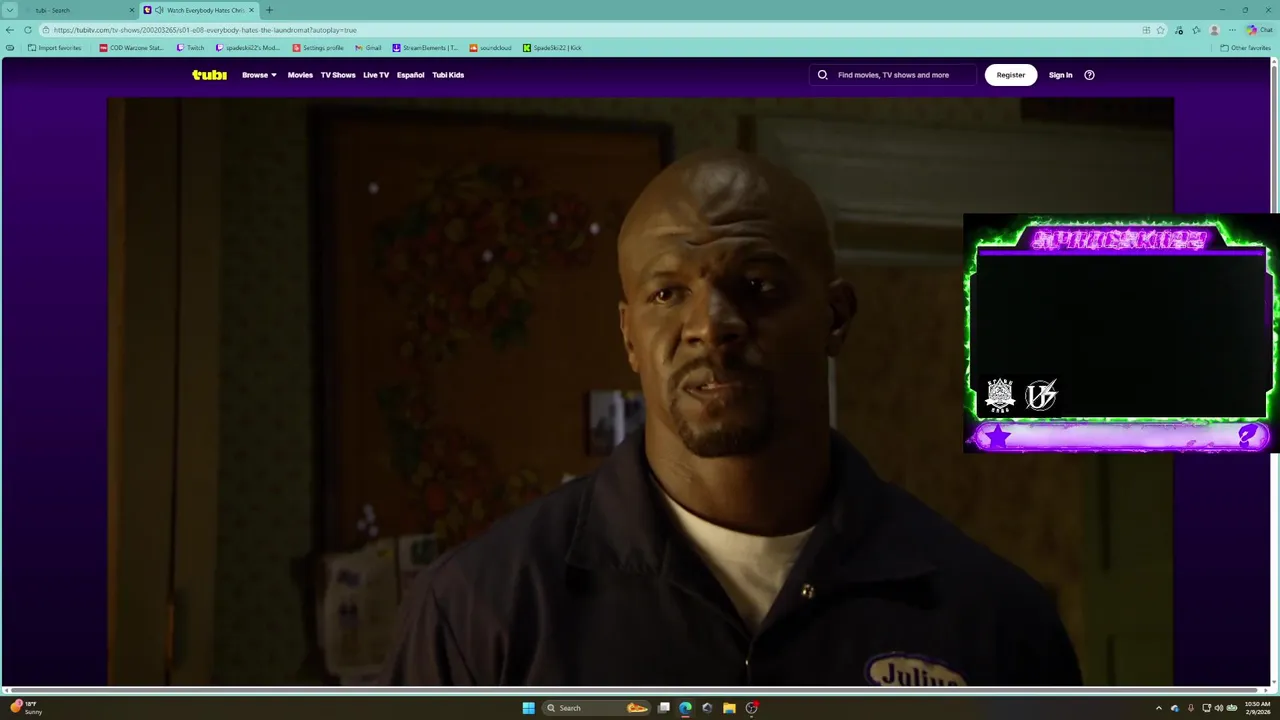Focus the Find movies, TV shows search field
The height and width of the screenshot is (720, 1280).
point(893,75)
